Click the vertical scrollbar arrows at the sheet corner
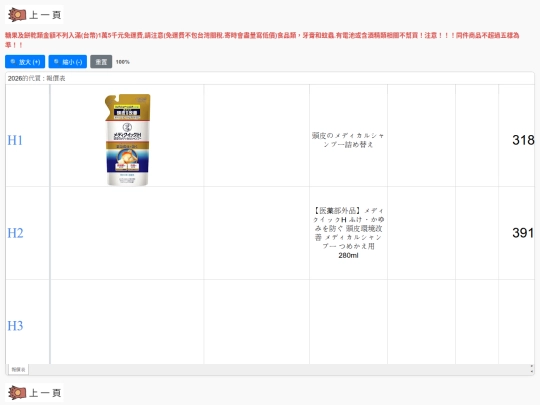The image size is (540, 405). 532,370
